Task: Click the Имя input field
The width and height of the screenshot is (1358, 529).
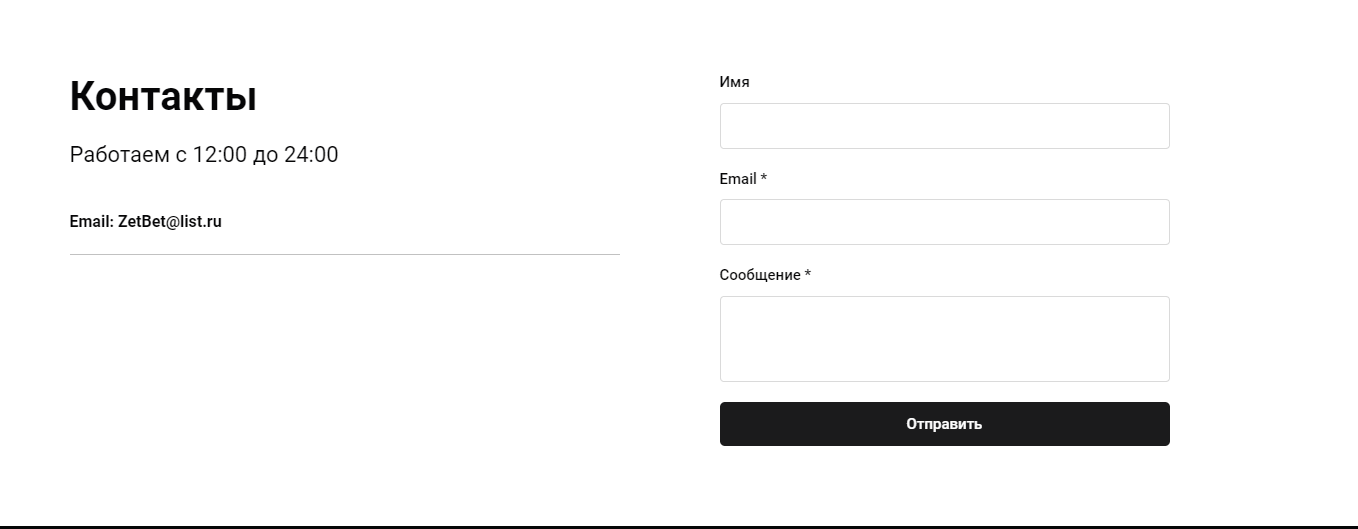Action: point(944,126)
